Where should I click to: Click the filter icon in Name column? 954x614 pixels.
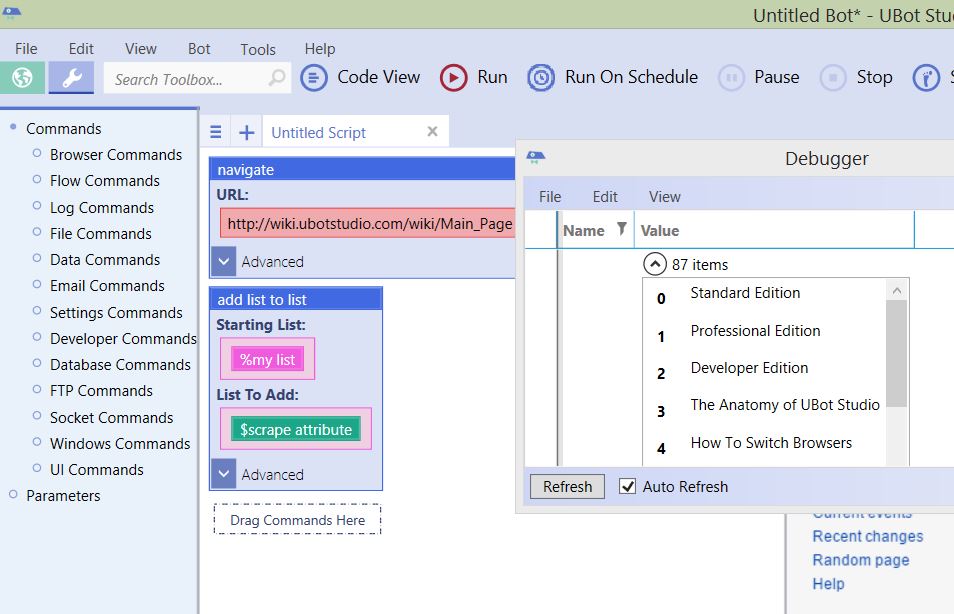[621, 229]
